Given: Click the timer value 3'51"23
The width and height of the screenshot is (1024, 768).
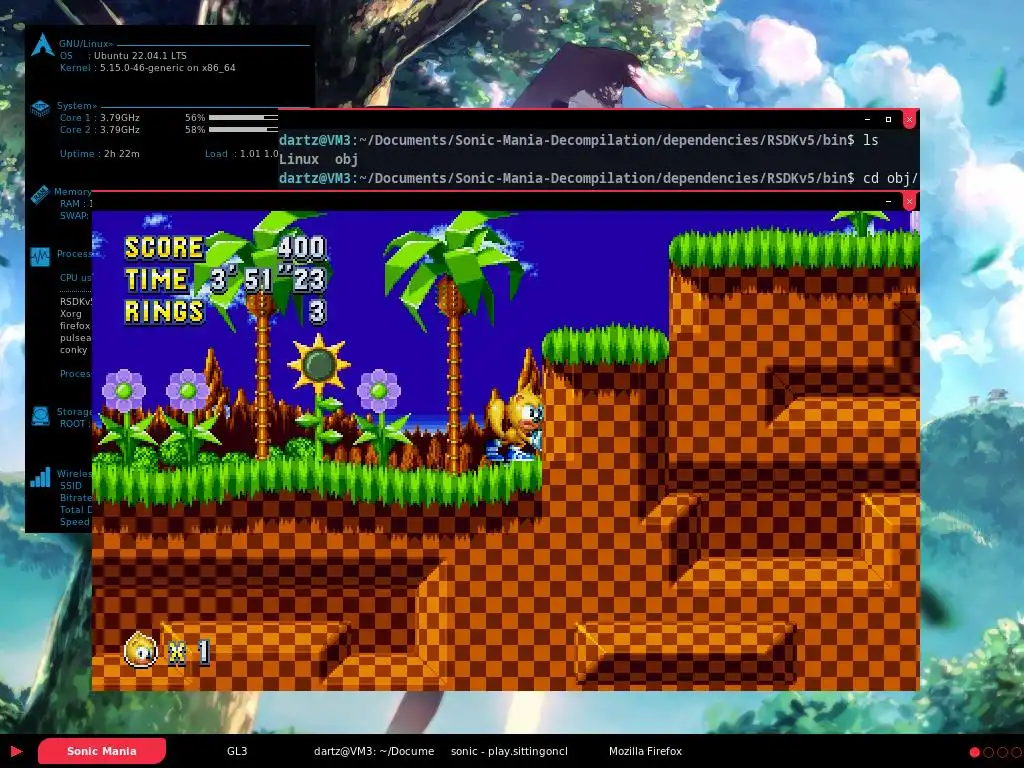Looking at the screenshot, I should click(268, 280).
